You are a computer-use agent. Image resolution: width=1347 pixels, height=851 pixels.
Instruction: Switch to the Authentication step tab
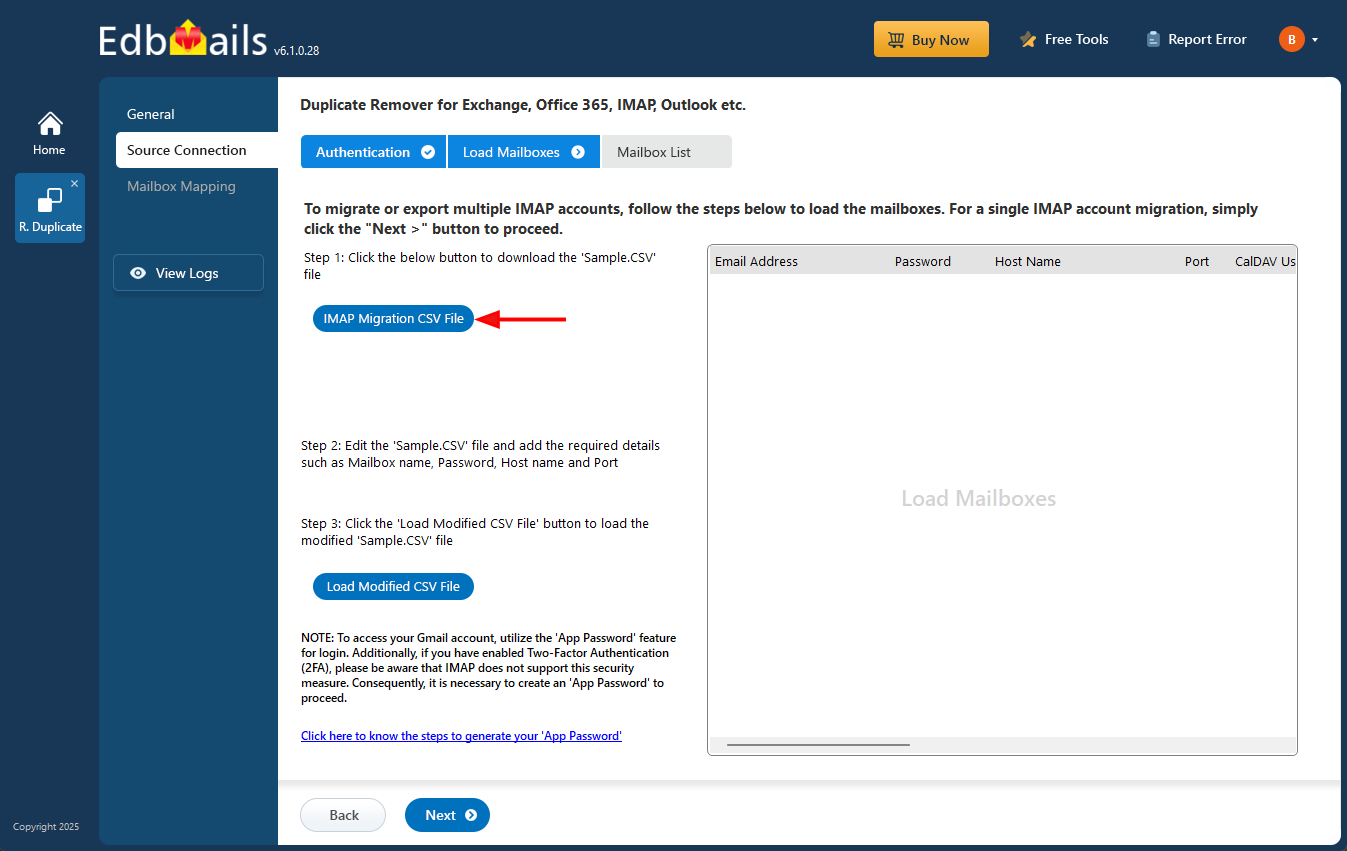(x=374, y=152)
